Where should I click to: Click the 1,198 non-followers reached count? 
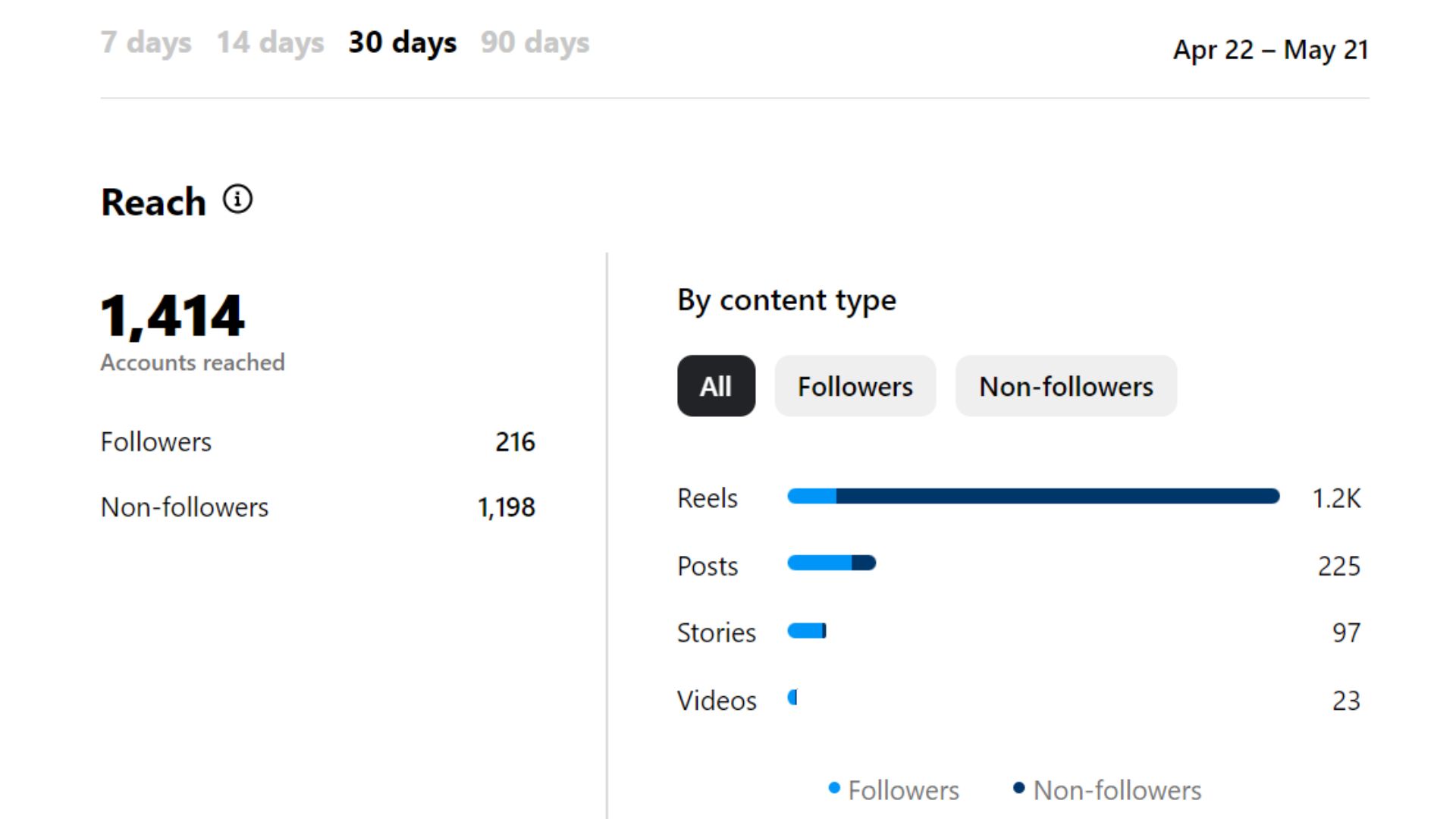506,507
